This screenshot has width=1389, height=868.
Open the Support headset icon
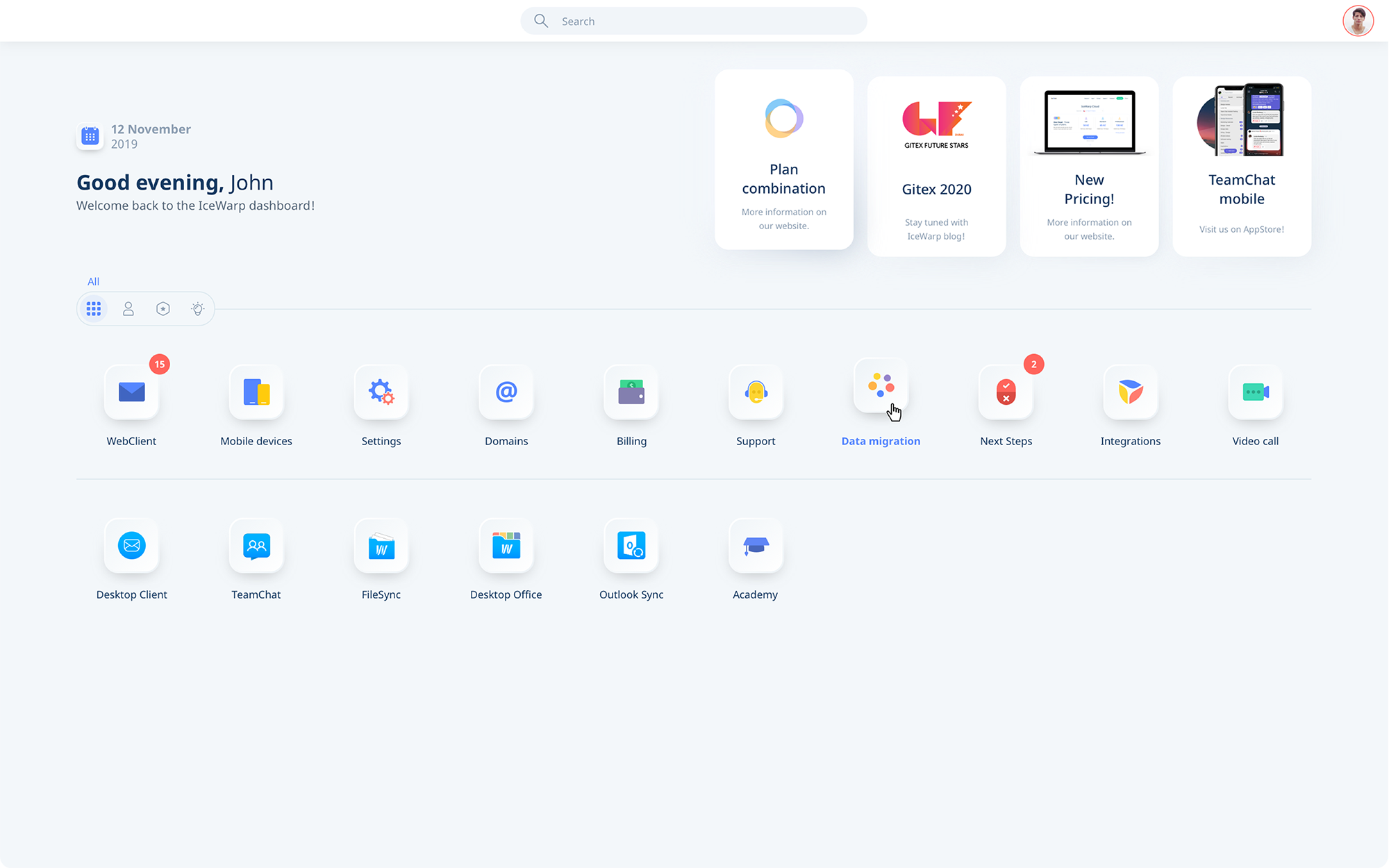point(756,392)
